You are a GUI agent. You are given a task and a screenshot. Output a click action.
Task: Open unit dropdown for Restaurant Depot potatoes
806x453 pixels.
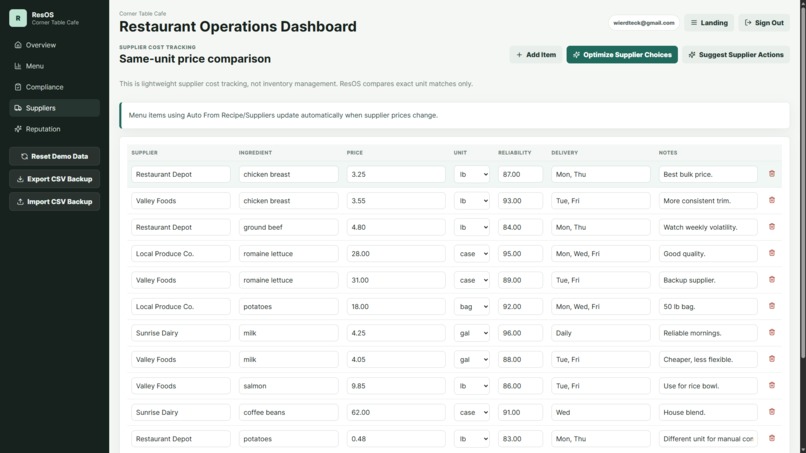tap(472, 439)
